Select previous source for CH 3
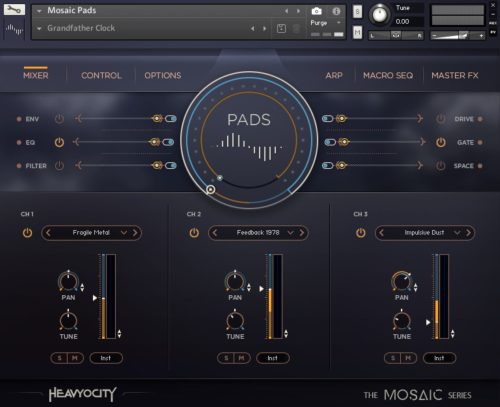The height and width of the screenshot is (407, 500). pyautogui.click(x=382, y=233)
